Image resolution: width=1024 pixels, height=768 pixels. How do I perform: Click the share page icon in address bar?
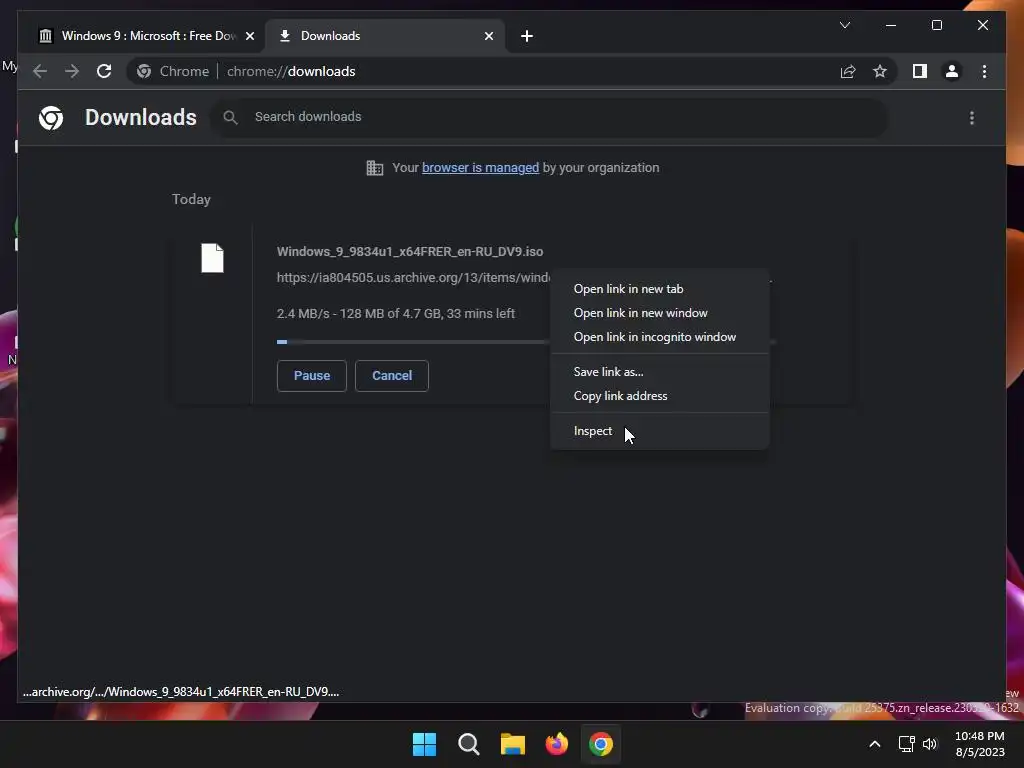click(848, 71)
